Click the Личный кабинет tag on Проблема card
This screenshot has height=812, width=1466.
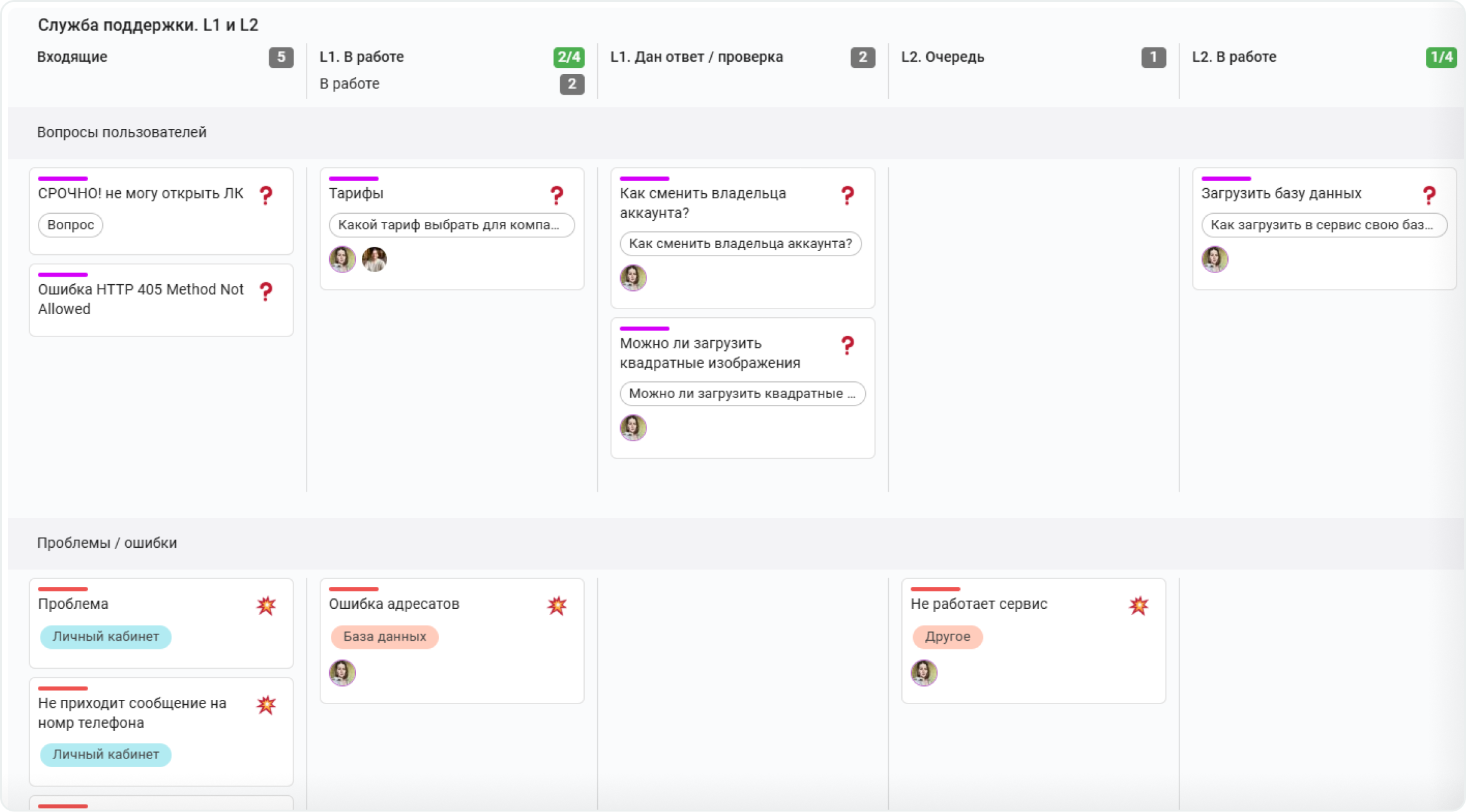105,636
